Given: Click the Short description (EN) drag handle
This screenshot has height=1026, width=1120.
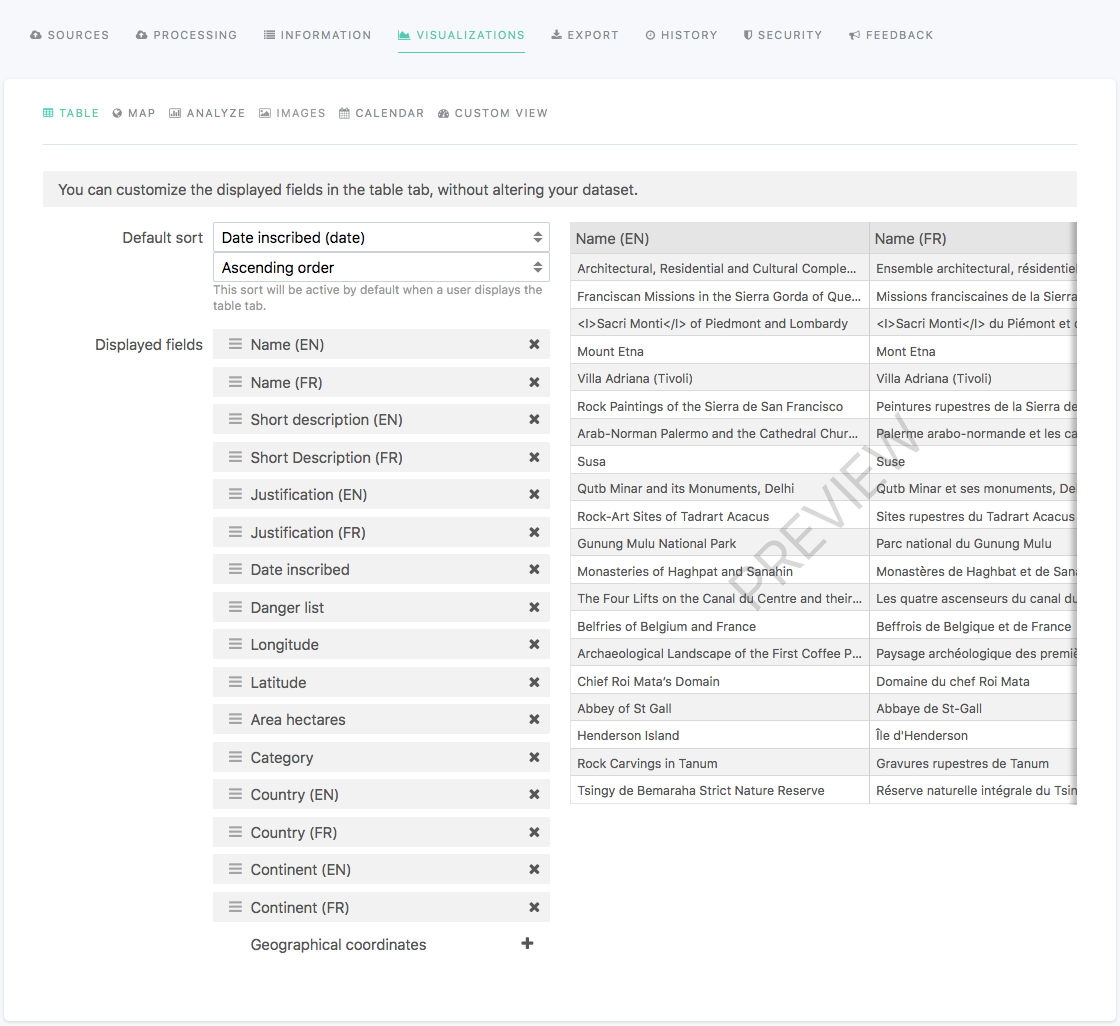Looking at the screenshot, I should [235, 420].
